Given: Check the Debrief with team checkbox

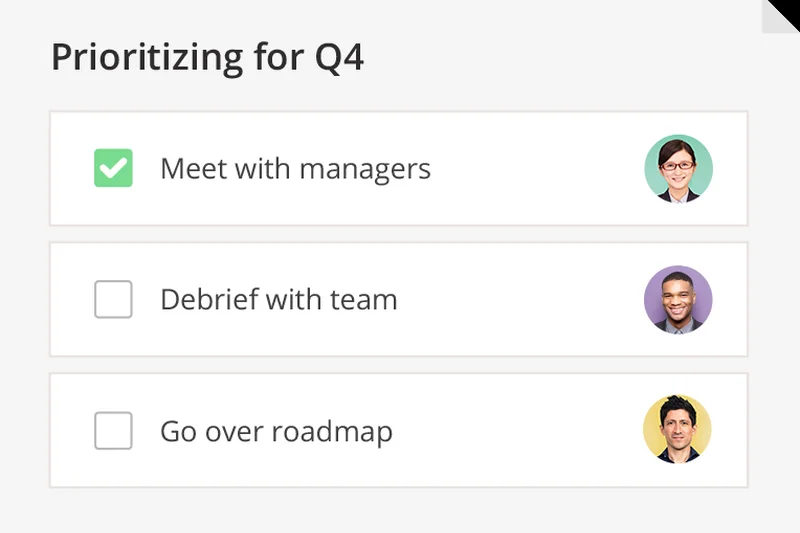Looking at the screenshot, I should pyautogui.click(x=113, y=299).
